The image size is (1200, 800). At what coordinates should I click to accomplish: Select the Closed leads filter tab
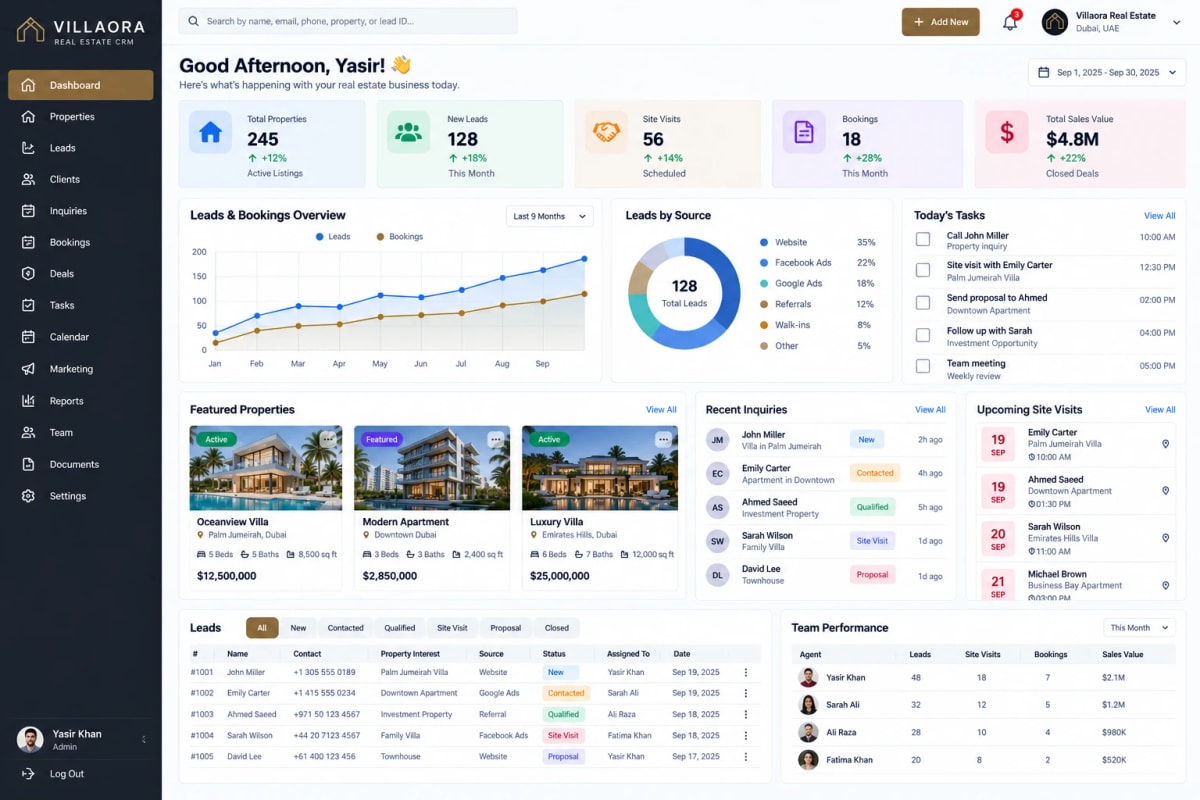point(557,628)
